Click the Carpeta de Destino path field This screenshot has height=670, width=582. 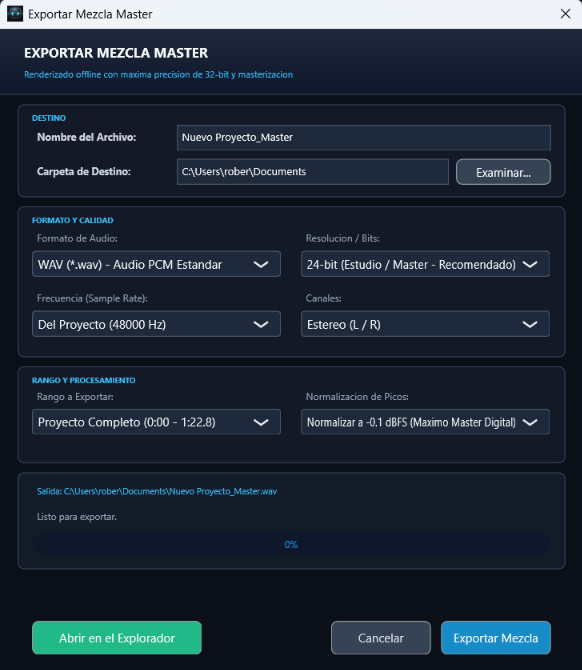point(313,172)
